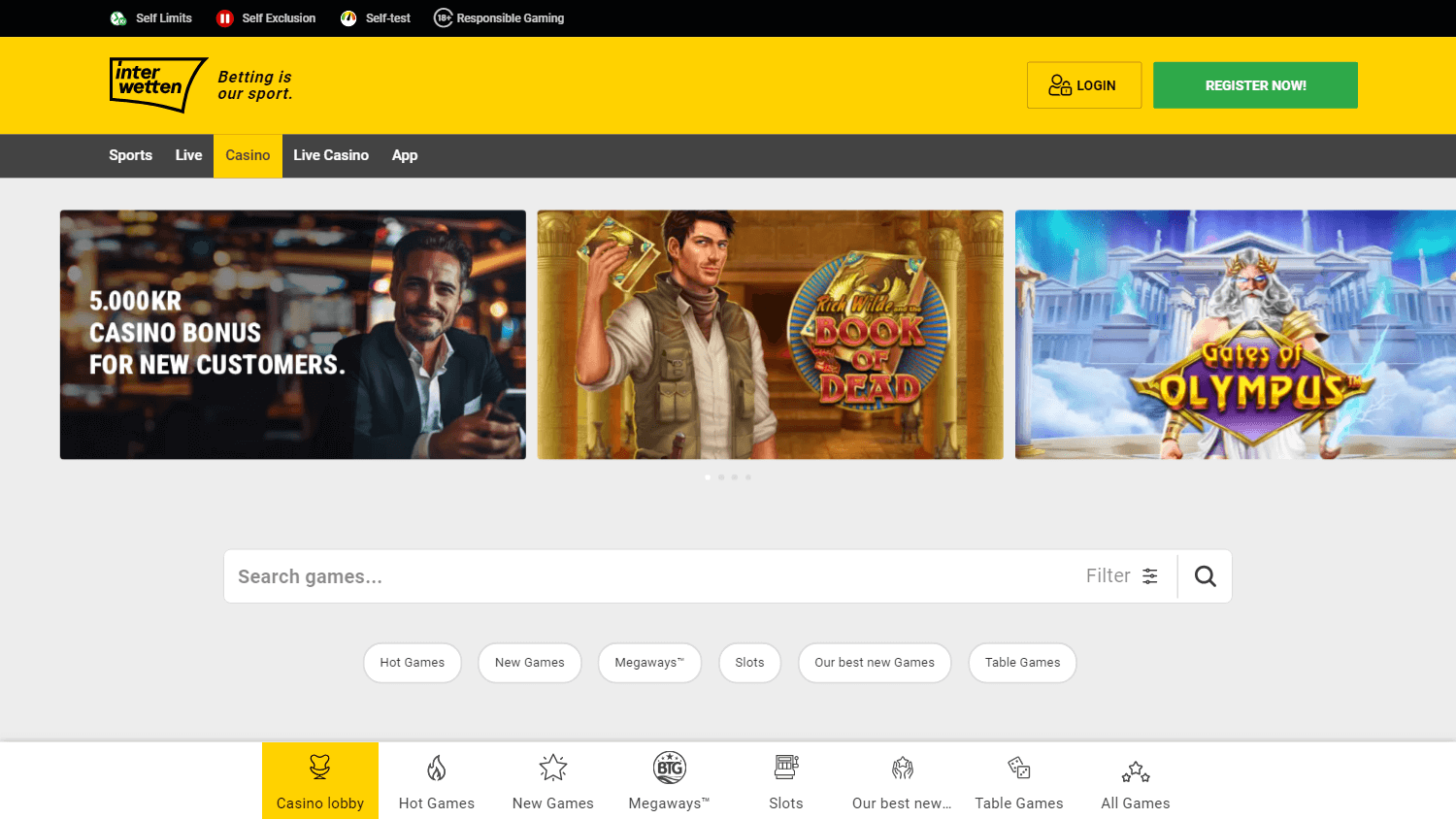Viewport: 1456px width, 819px height.
Task: Select the Our best new Games chip
Action: (x=875, y=663)
